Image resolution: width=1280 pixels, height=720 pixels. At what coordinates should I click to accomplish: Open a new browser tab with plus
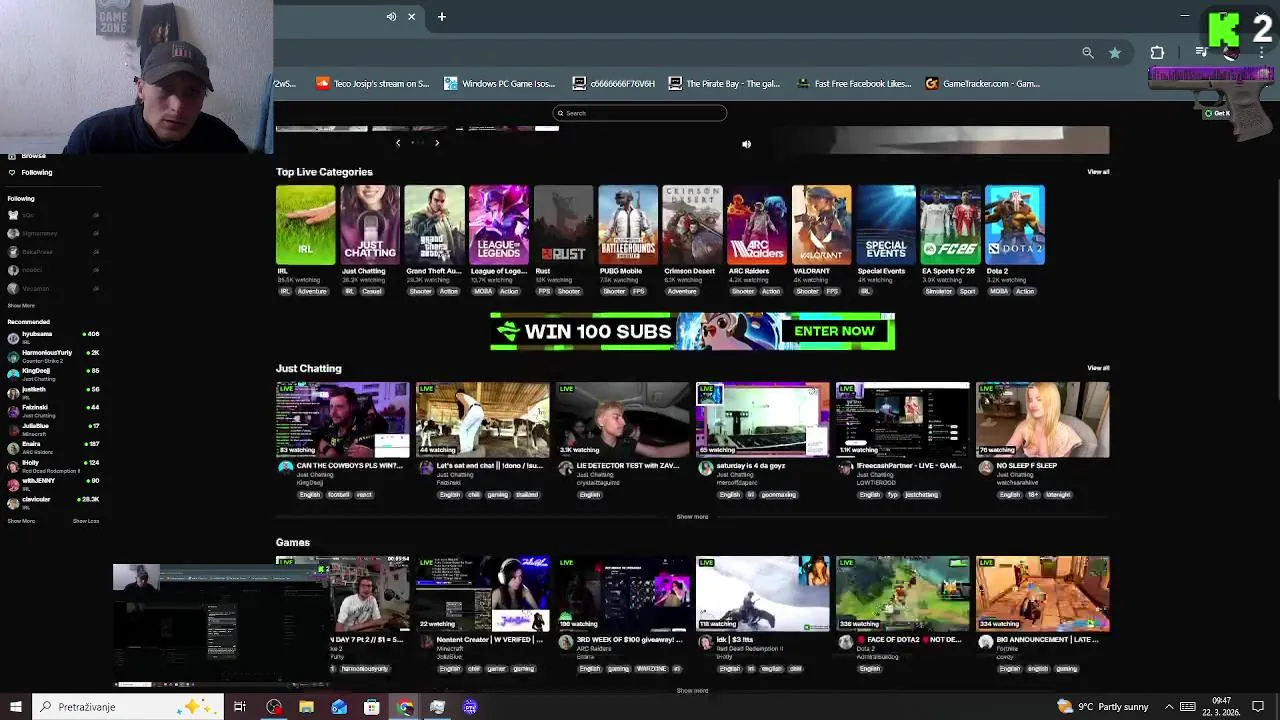(441, 16)
